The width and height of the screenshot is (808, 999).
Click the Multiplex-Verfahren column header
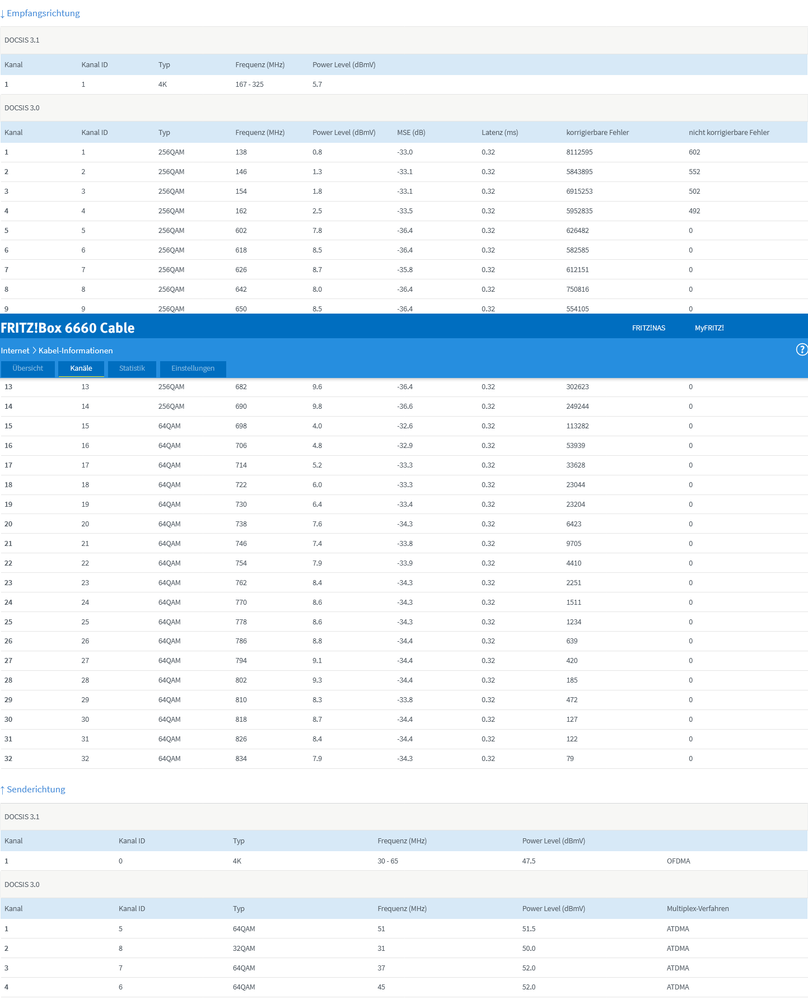698,909
